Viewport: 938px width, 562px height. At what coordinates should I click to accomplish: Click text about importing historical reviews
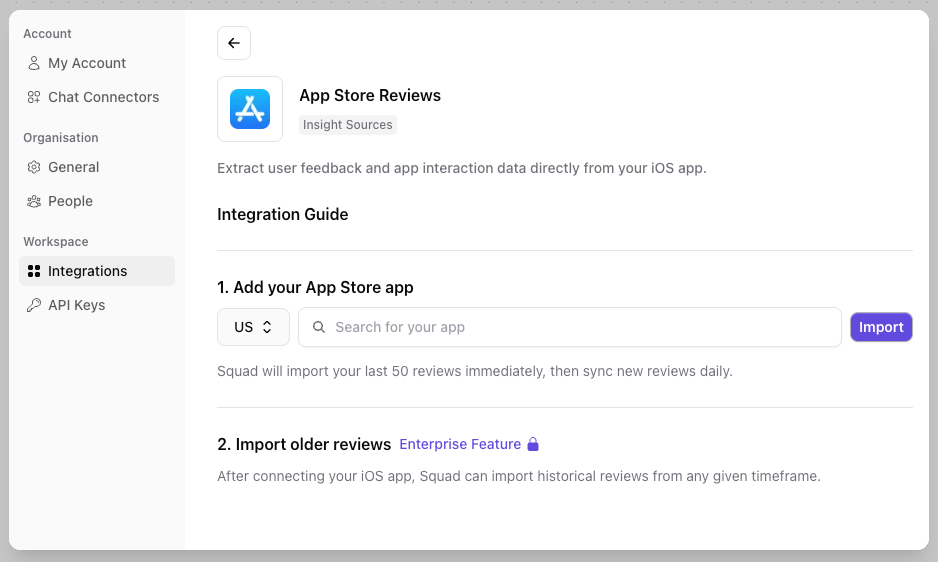[519, 476]
